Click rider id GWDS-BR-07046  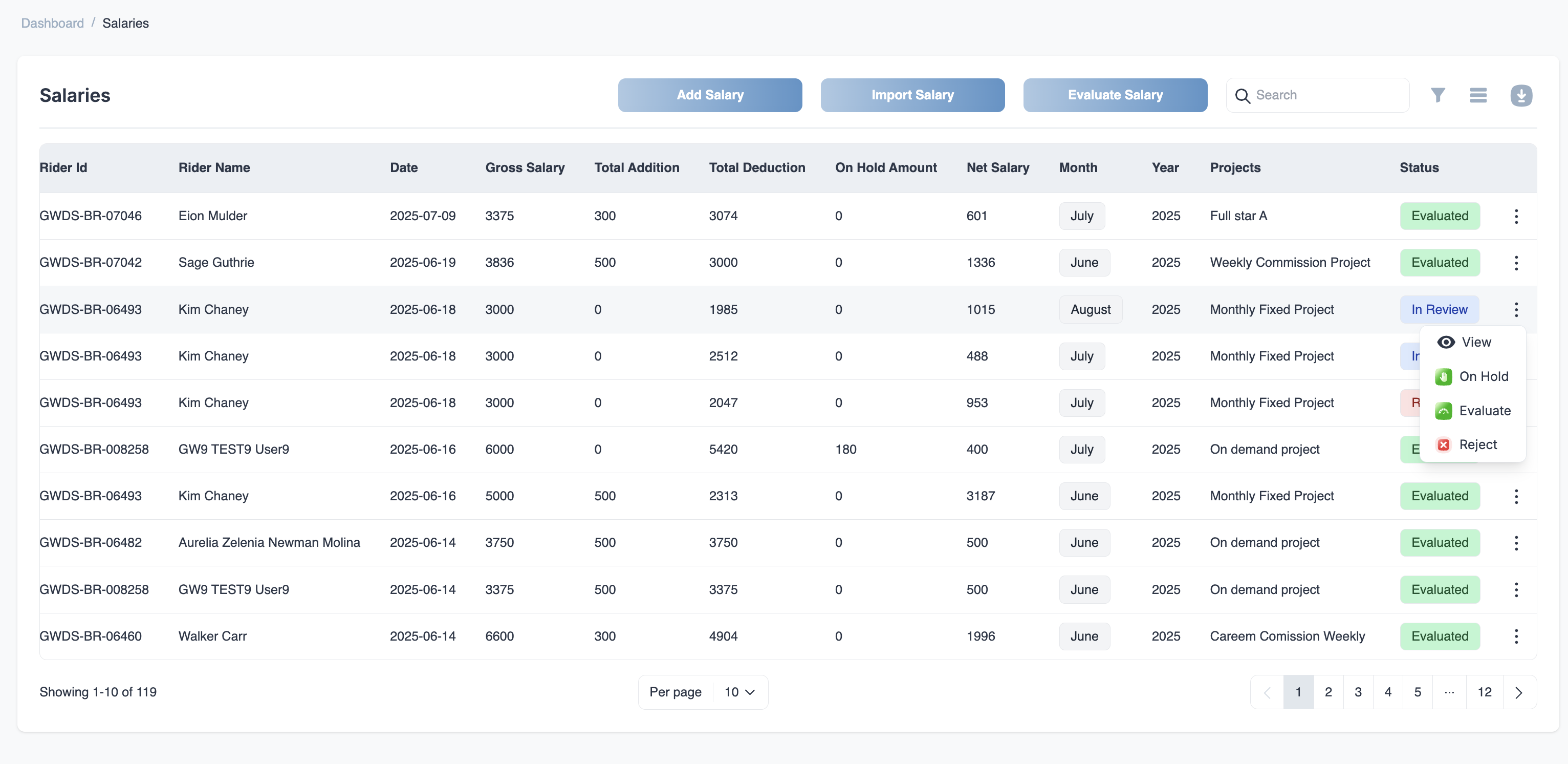pyautogui.click(x=91, y=216)
